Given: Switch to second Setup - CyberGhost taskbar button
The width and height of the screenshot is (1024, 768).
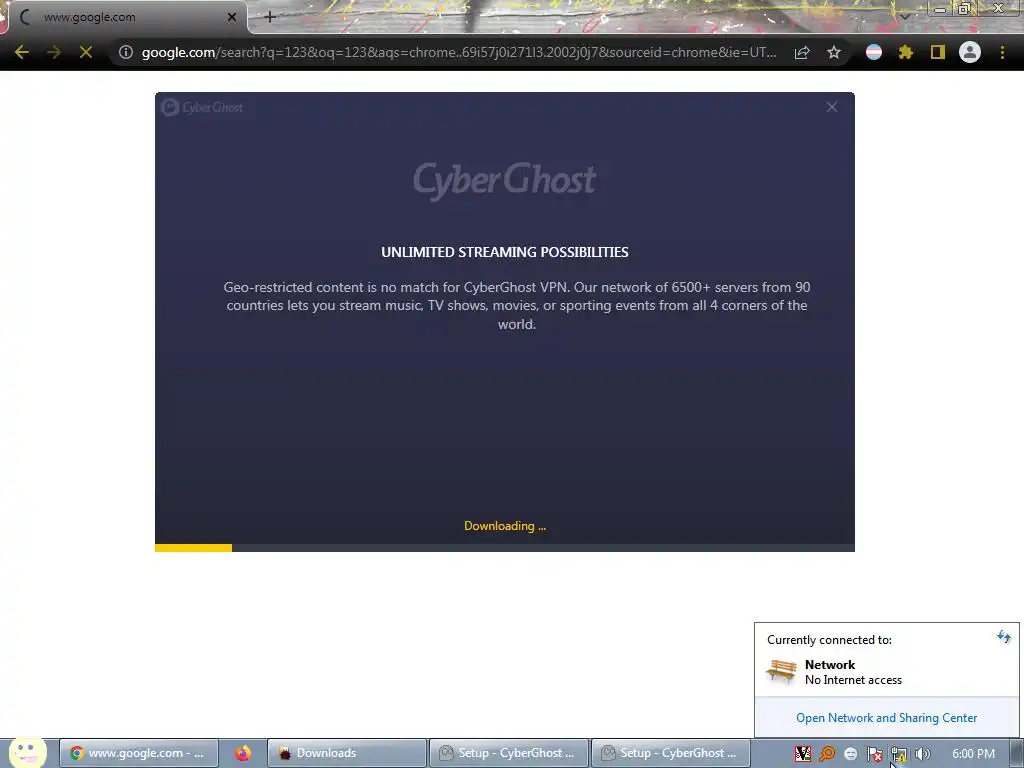Looking at the screenshot, I should [671, 753].
